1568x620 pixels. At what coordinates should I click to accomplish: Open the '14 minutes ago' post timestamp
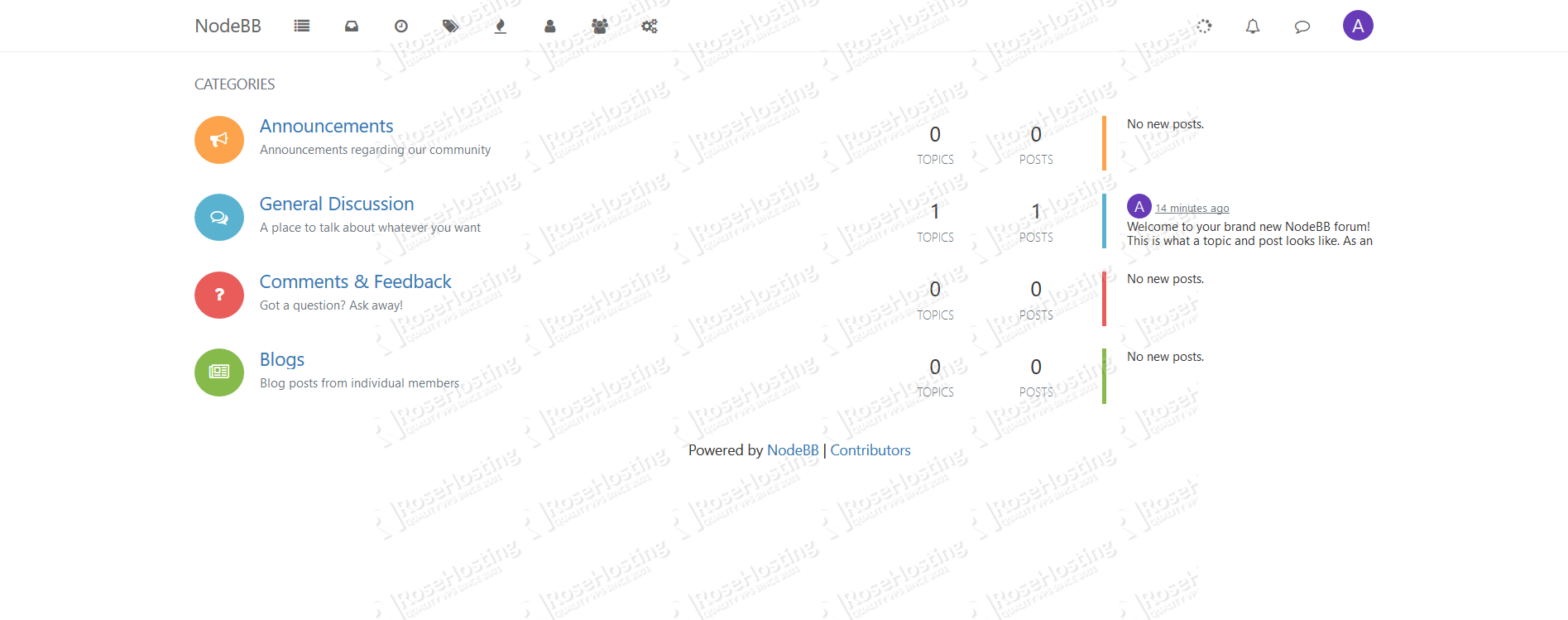pyautogui.click(x=1192, y=208)
